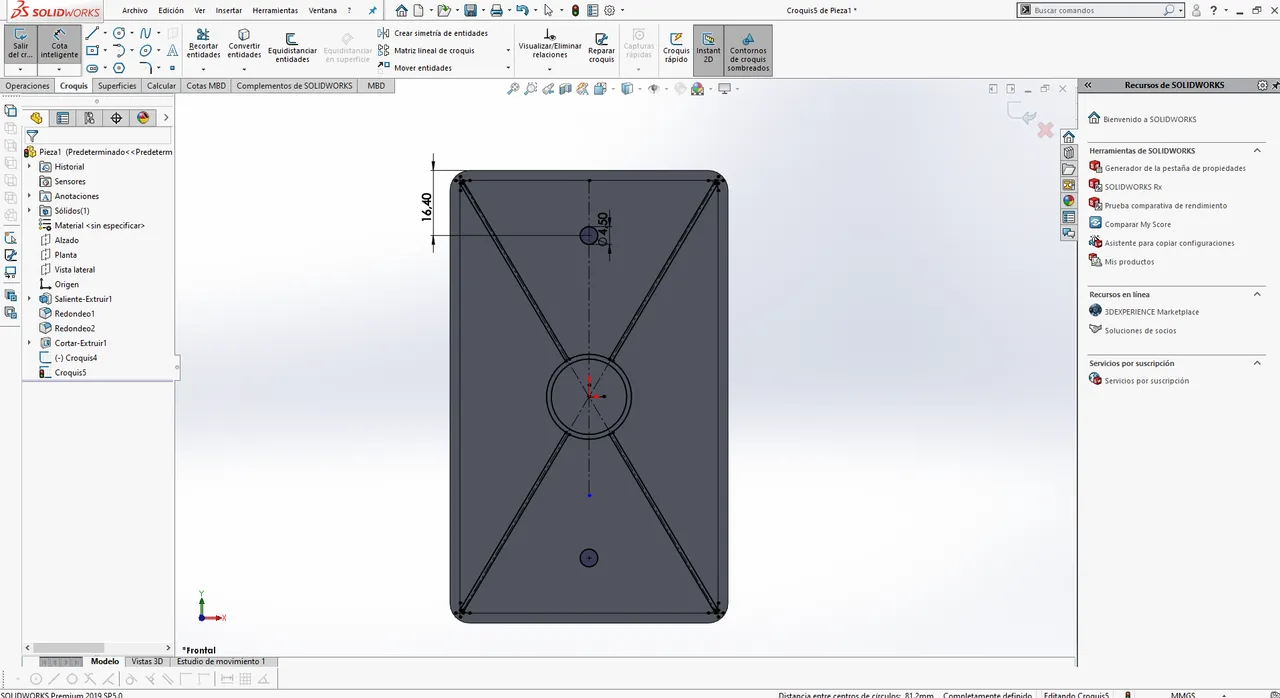Click Matriz lineal de croquis
The width and height of the screenshot is (1280, 698).
tap(426, 50)
